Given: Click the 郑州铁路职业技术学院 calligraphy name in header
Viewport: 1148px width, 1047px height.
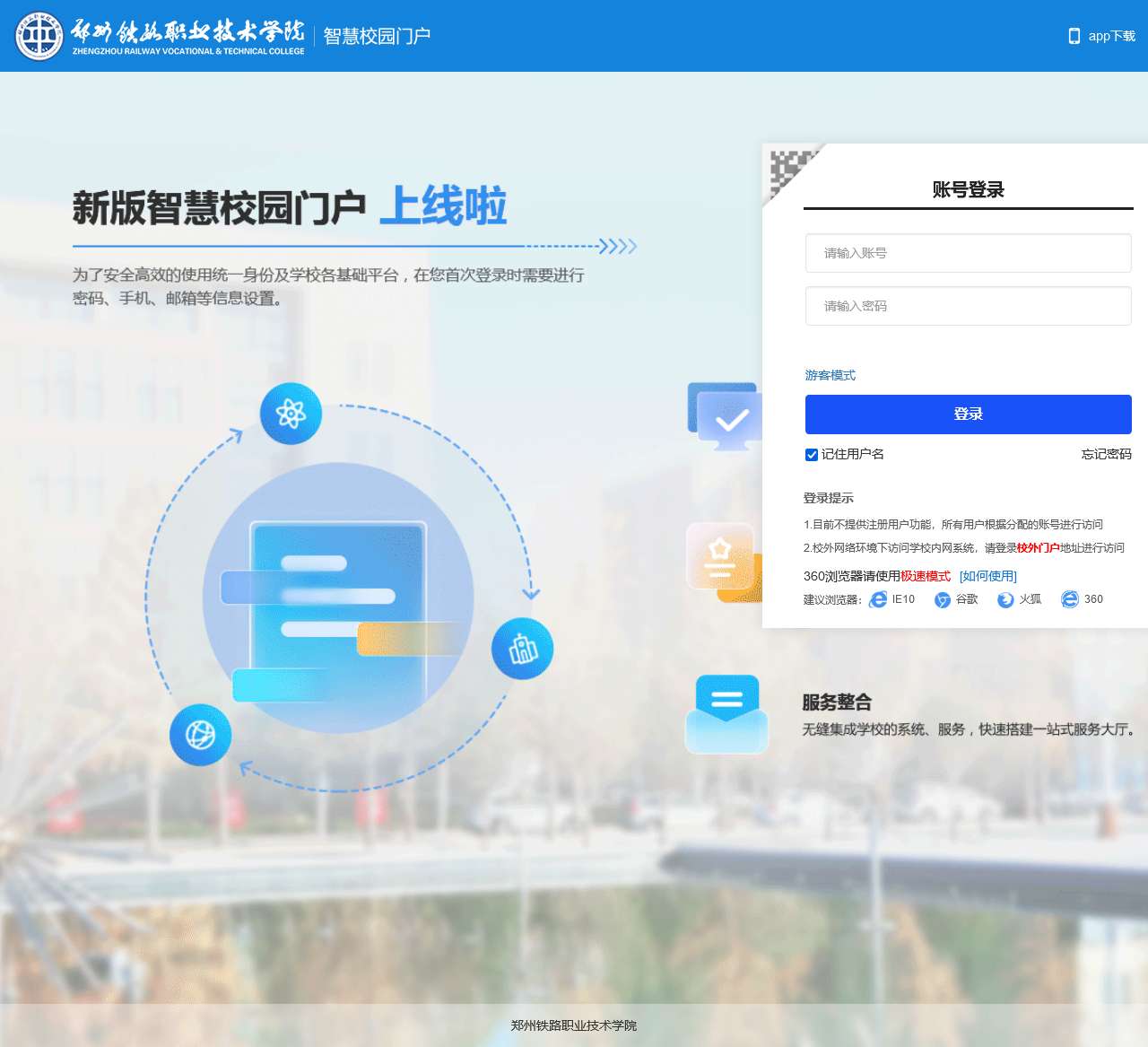Looking at the screenshot, I should click(188, 31).
